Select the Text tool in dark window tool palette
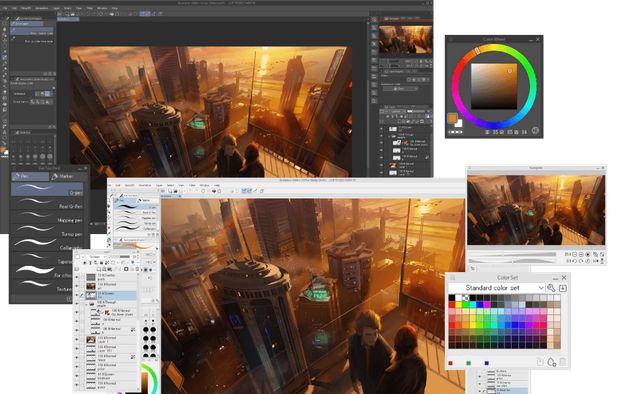Viewport: 618px width, 394px height. [4, 133]
